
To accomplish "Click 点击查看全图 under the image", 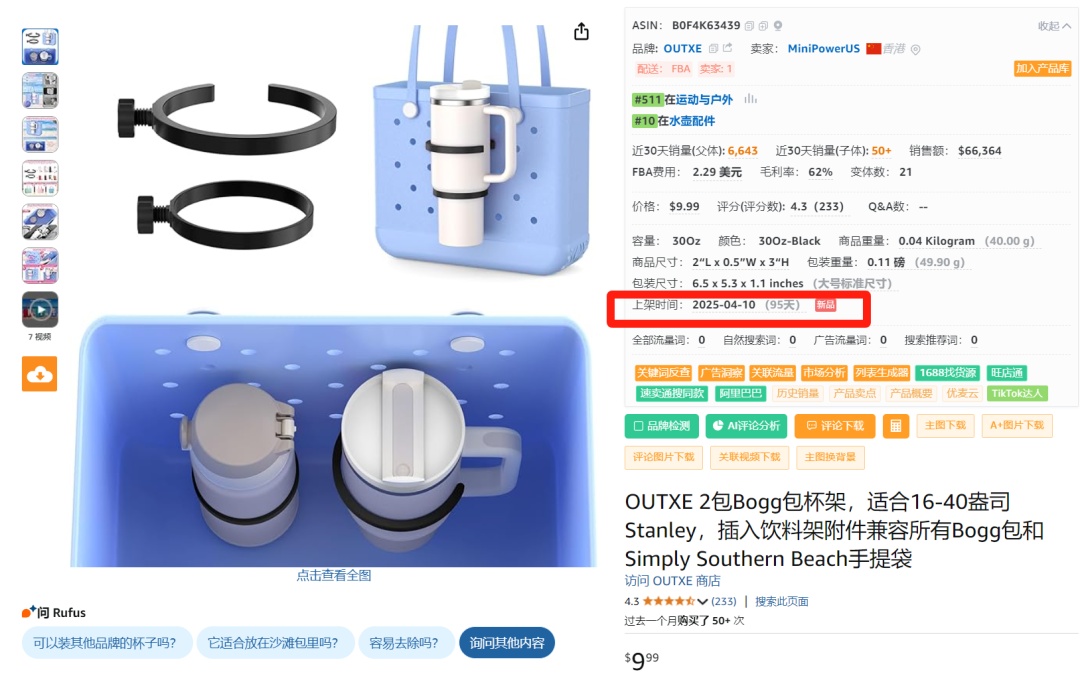I will pos(333,576).
